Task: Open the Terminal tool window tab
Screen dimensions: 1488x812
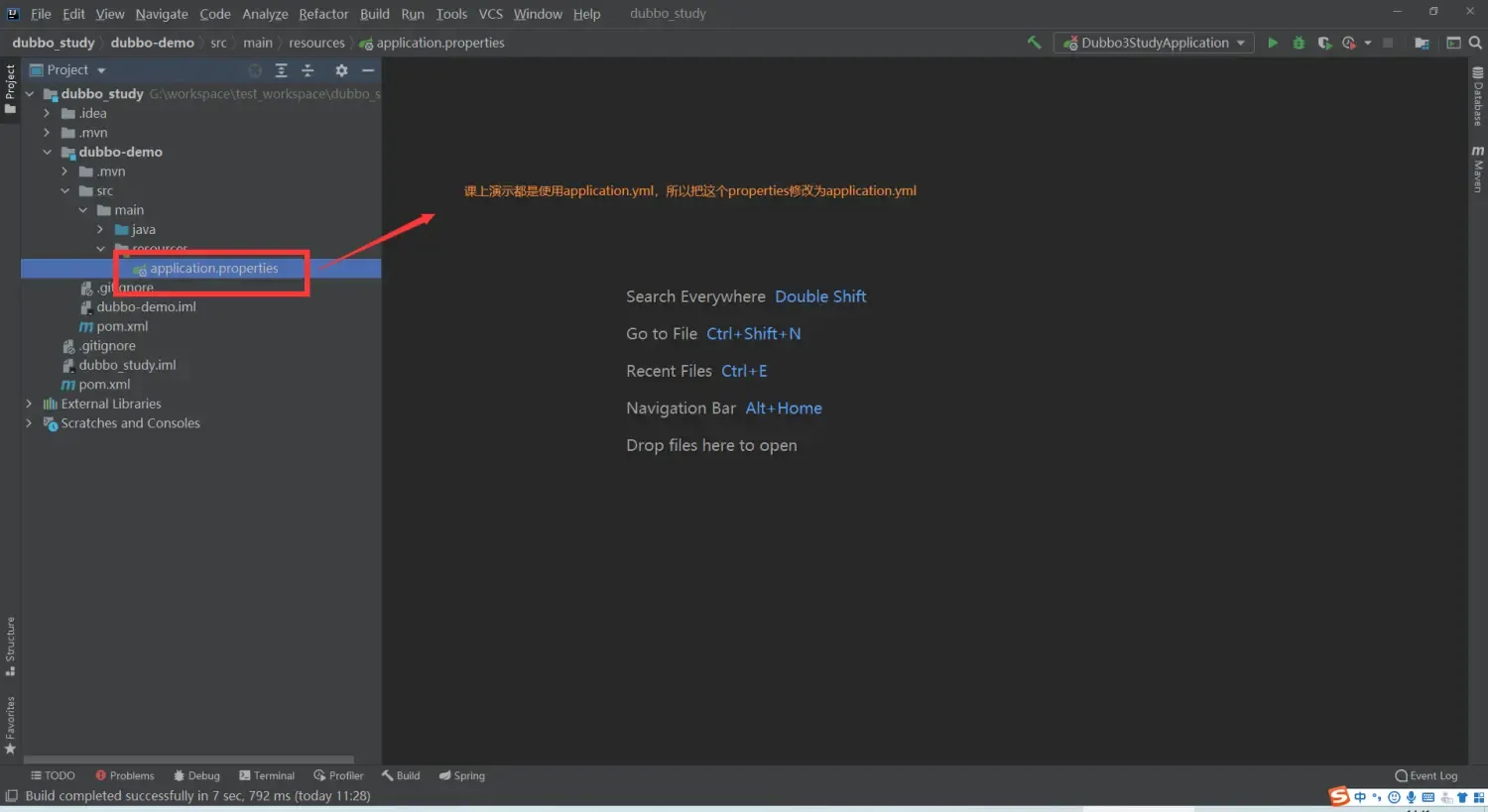Action: (x=267, y=775)
